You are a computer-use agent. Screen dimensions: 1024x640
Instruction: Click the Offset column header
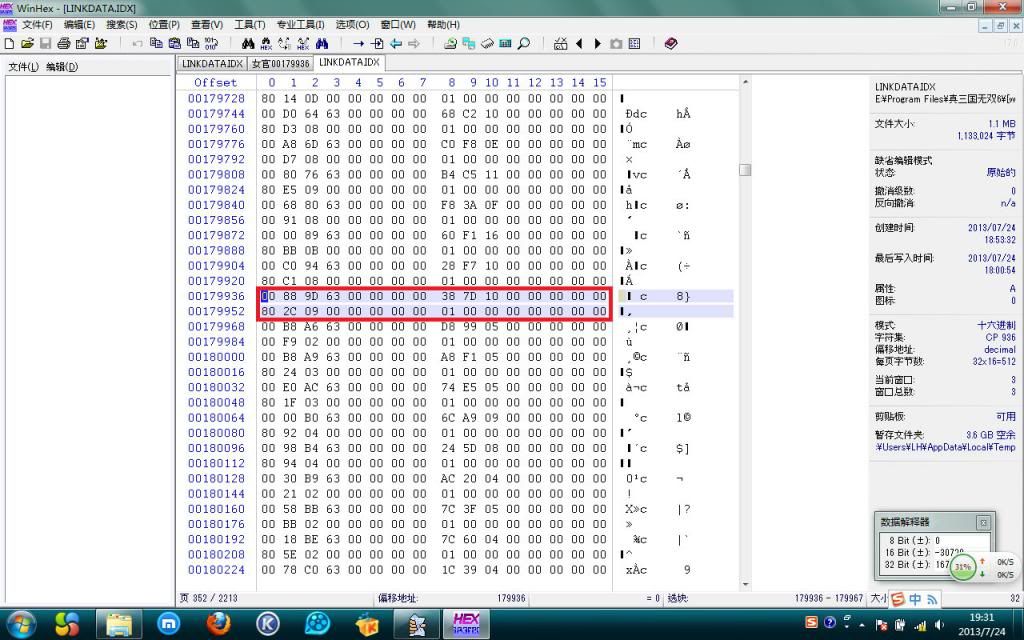[x=216, y=82]
